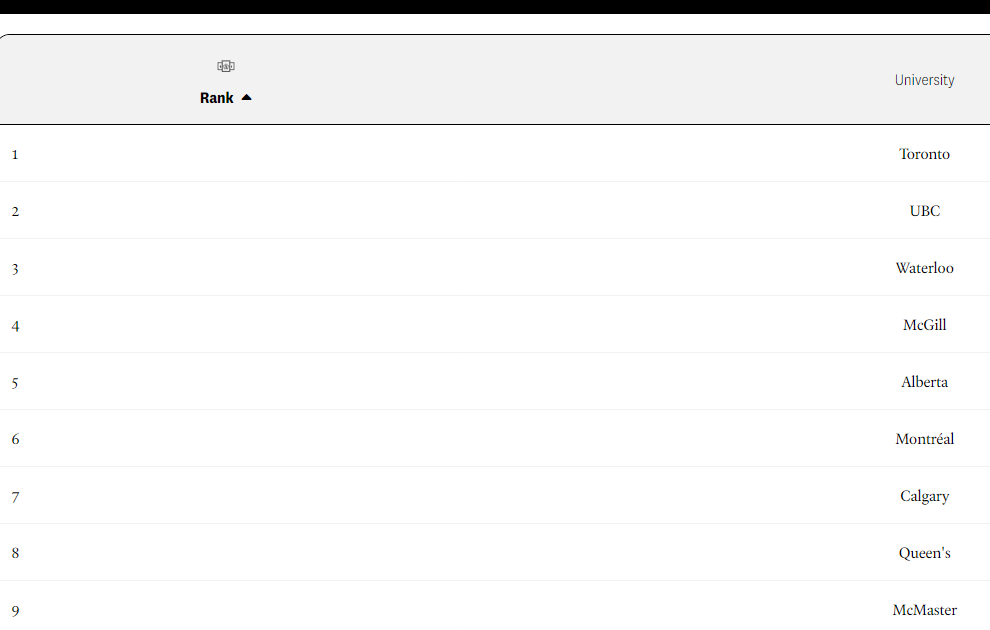990x630 pixels.
Task: Click rank number 7 cell
Action: (x=15, y=497)
